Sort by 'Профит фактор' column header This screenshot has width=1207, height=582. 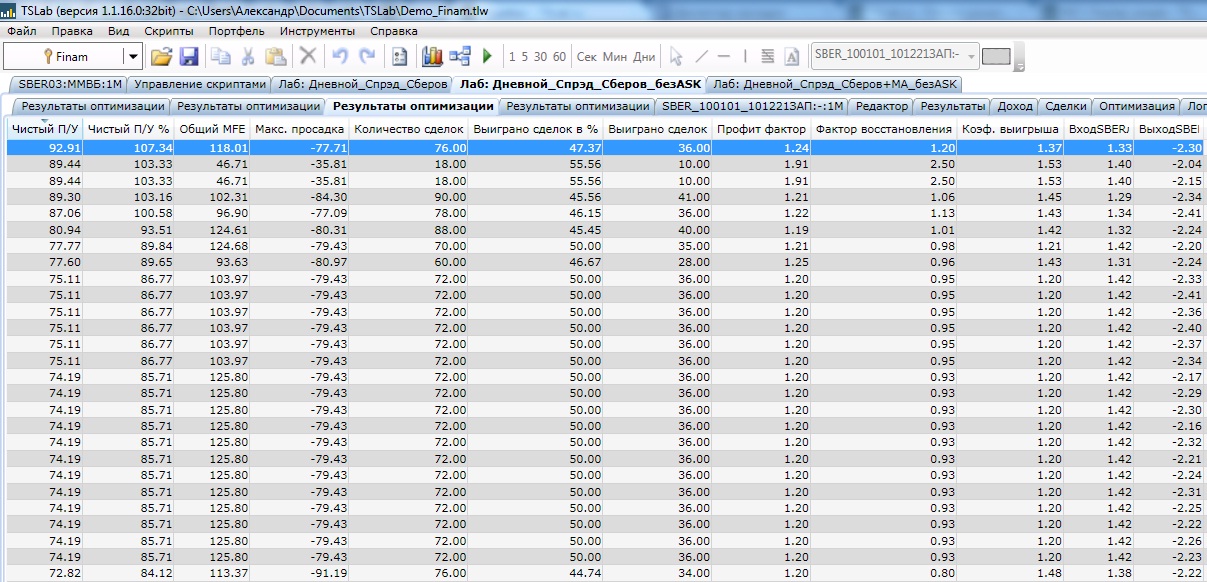pos(761,129)
